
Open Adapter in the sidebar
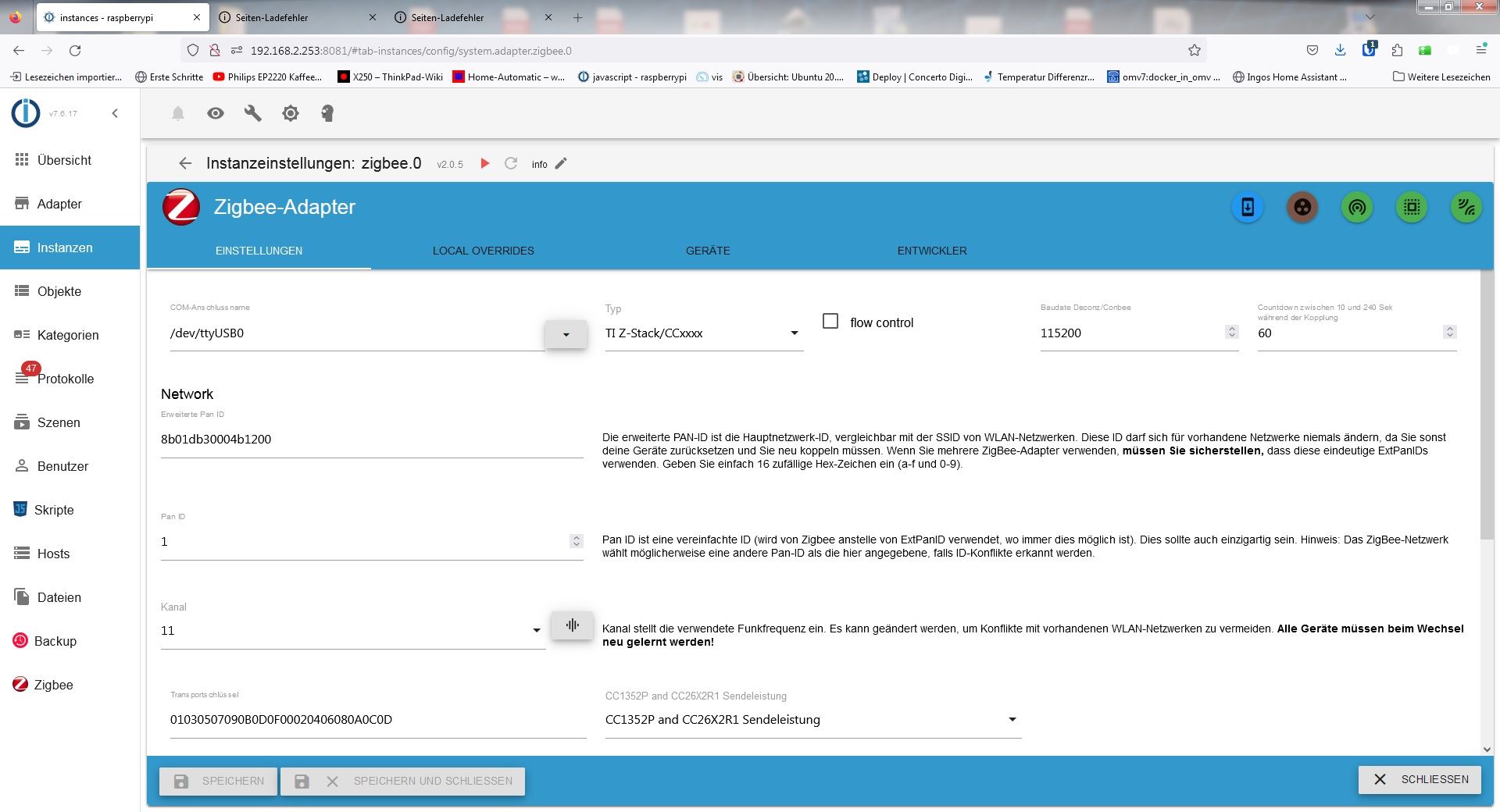pyautogui.click(x=70, y=204)
